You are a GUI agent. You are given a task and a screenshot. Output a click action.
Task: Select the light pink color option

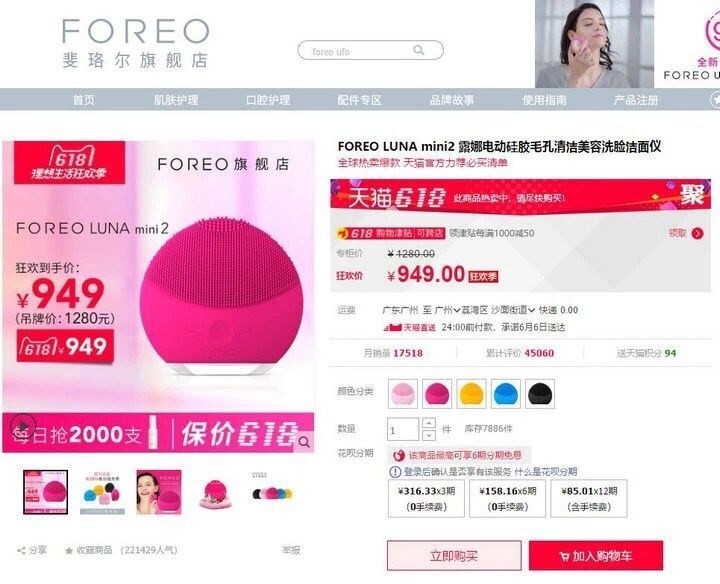point(403,394)
